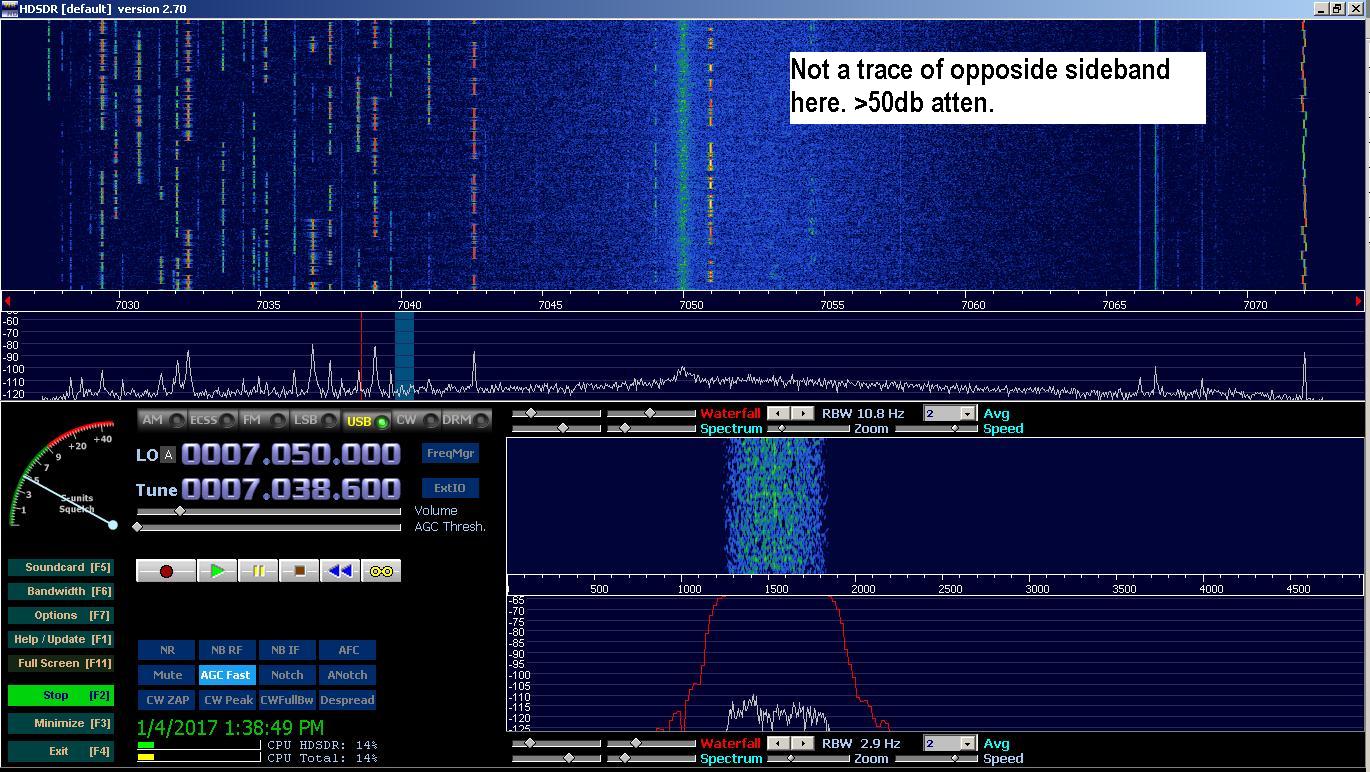Viewport: 1370px width, 772px height.
Task: Increase lower RBW with the right arrow
Action: click(x=802, y=743)
